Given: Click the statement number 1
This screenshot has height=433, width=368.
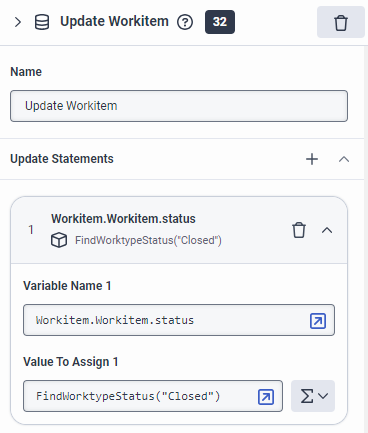Looking at the screenshot, I should pos(31,230).
